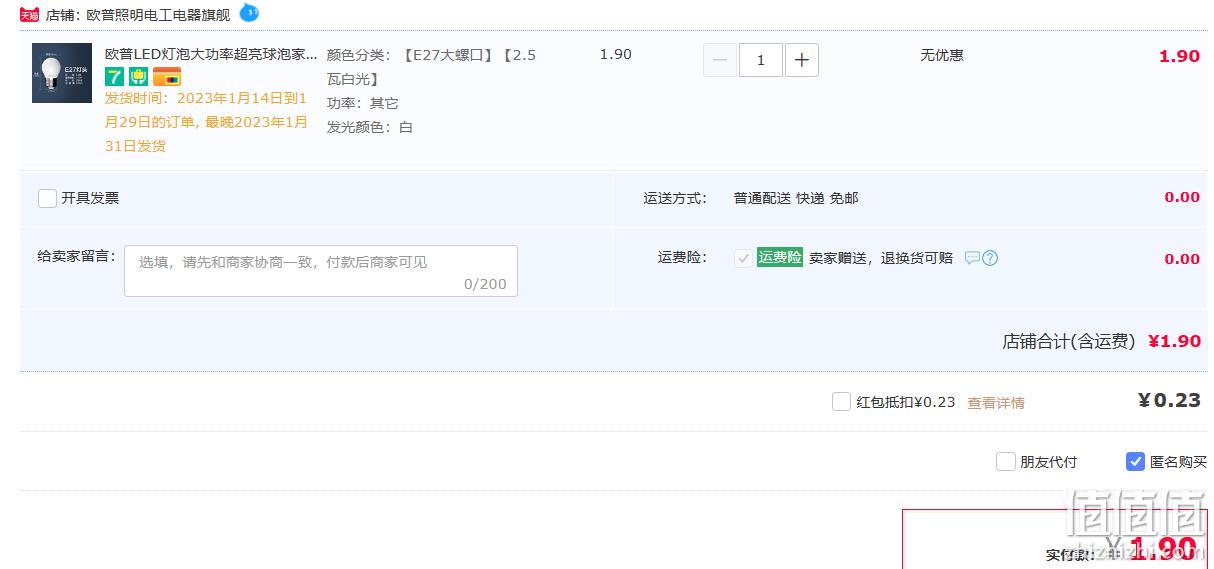Viewport: 1214px width, 569px height.
Task: Click the question mark help icon for 运费险
Action: tap(990, 258)
